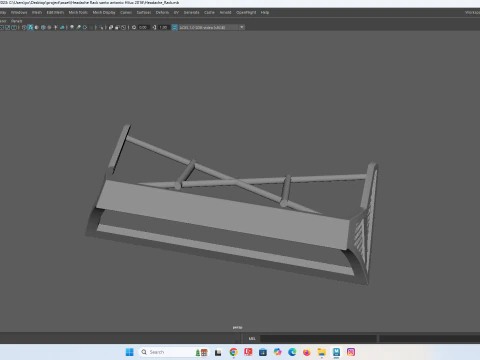
Task: Toggle Use Default Material icon
Action: 37,27
